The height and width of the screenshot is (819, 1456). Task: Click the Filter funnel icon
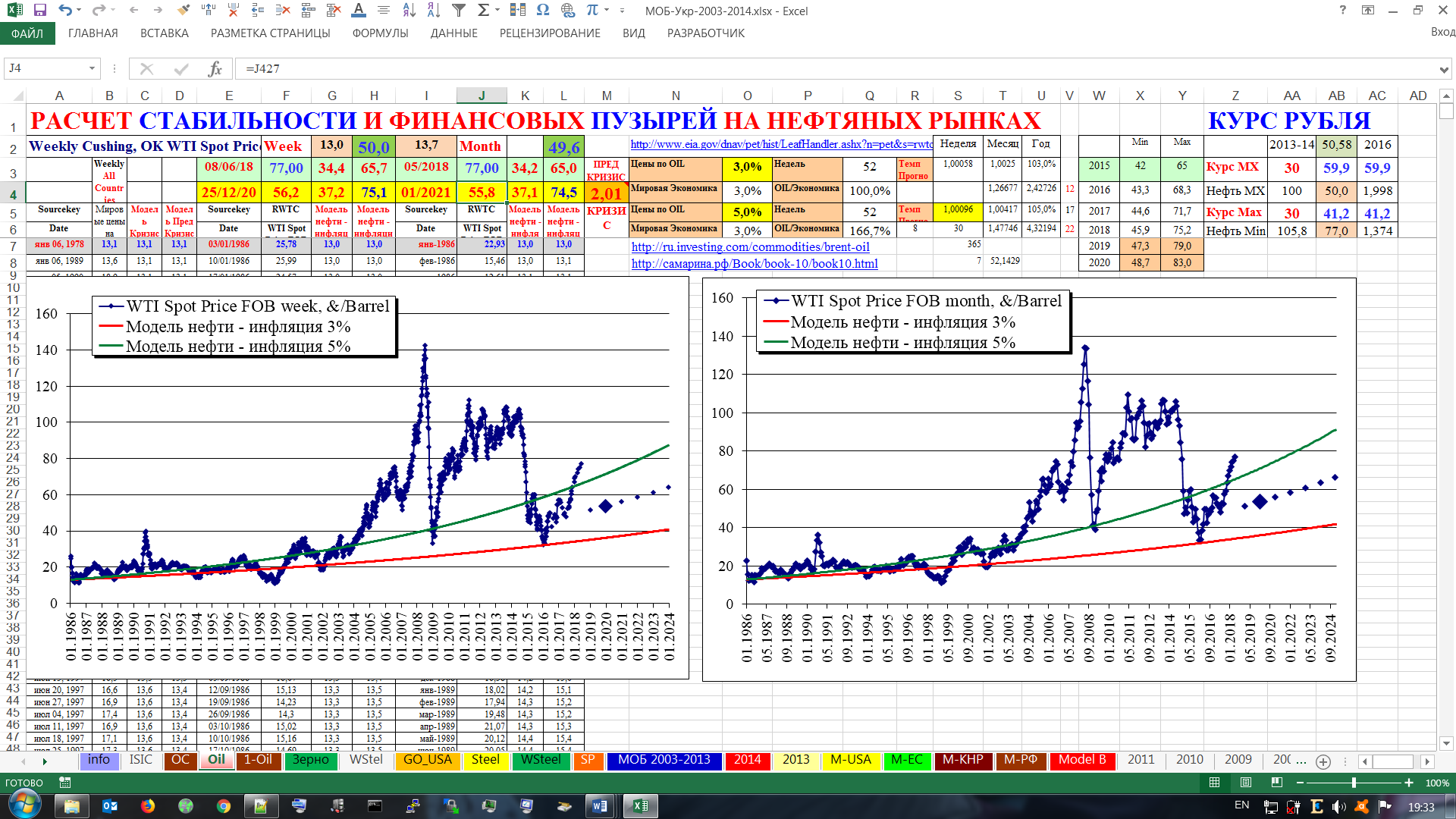pyautogui.click(x=459, y=11)
